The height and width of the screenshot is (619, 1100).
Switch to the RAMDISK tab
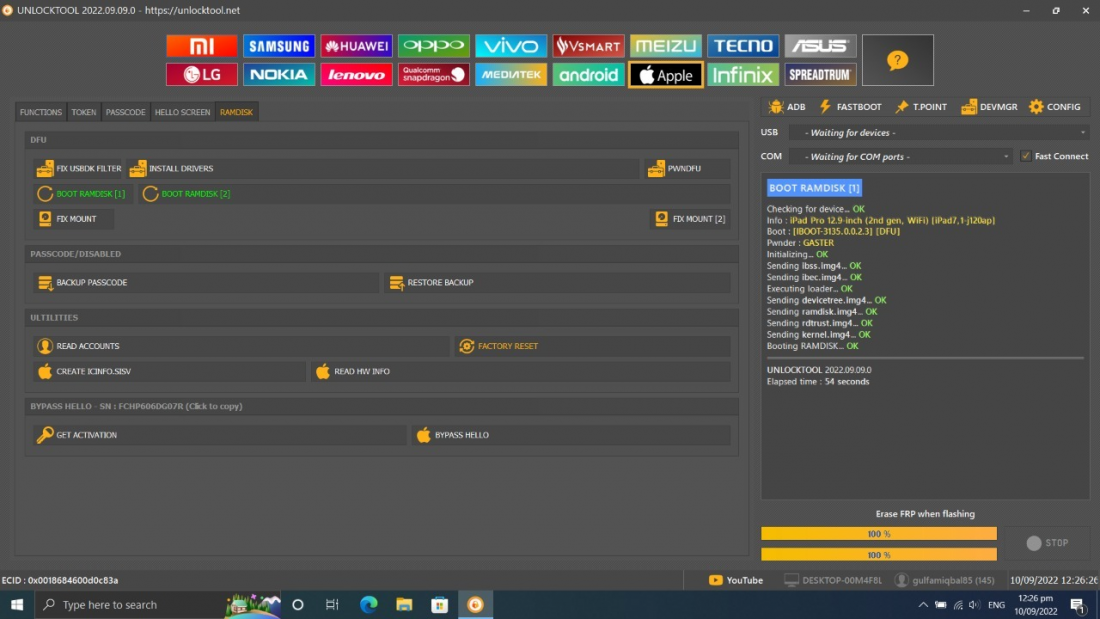coord(236,112)
